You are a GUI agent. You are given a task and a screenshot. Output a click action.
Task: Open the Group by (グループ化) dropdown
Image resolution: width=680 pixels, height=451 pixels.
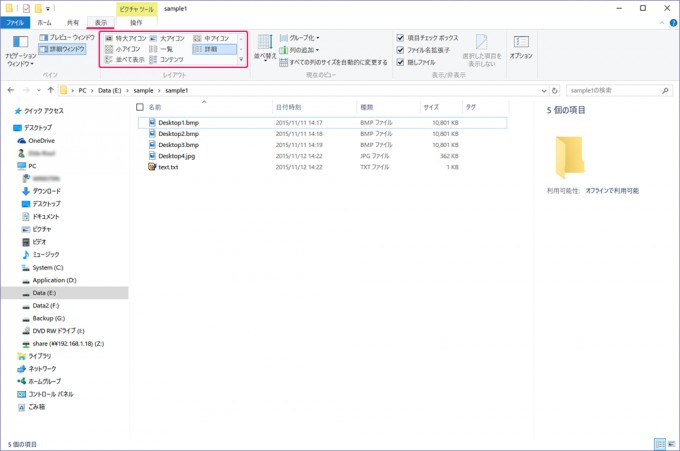tap(299, 38)
